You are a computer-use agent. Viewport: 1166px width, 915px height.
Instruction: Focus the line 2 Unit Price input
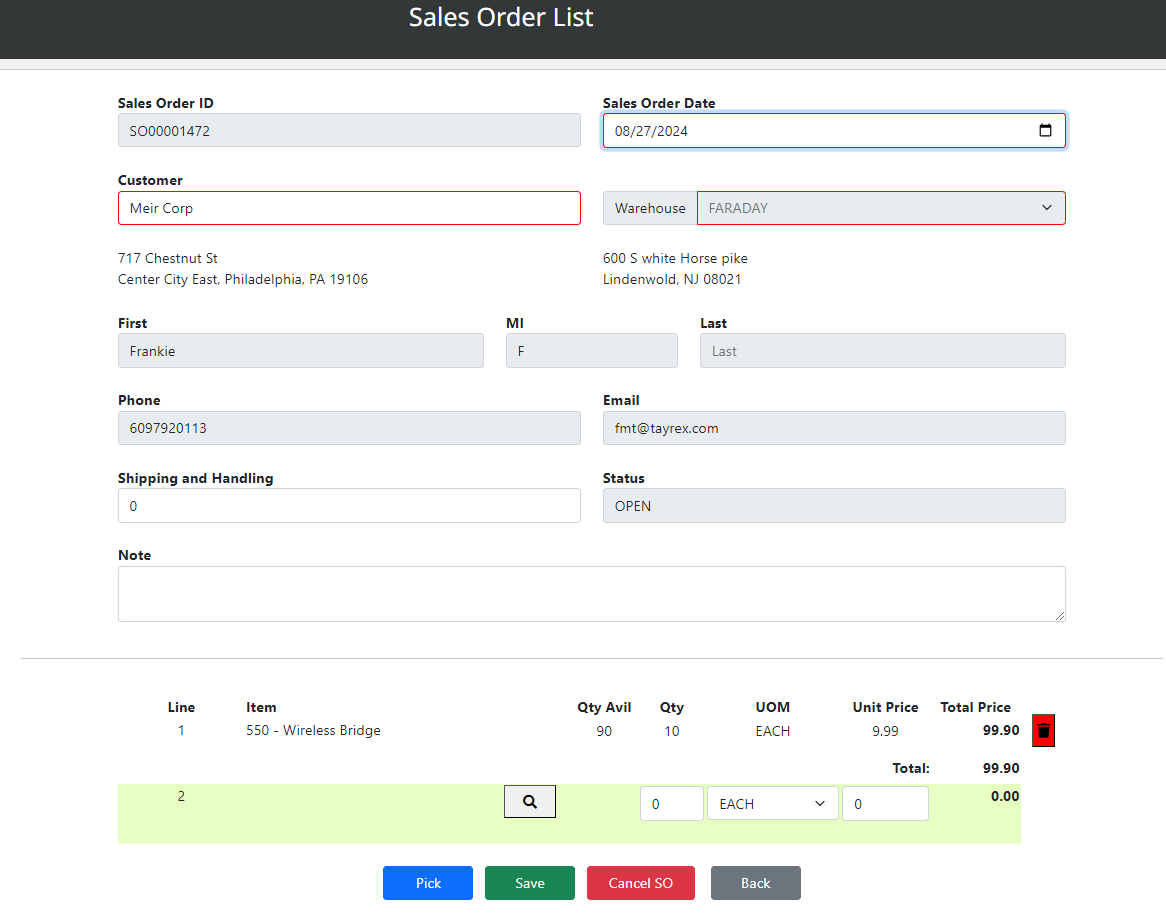click(x=885, y=803)
